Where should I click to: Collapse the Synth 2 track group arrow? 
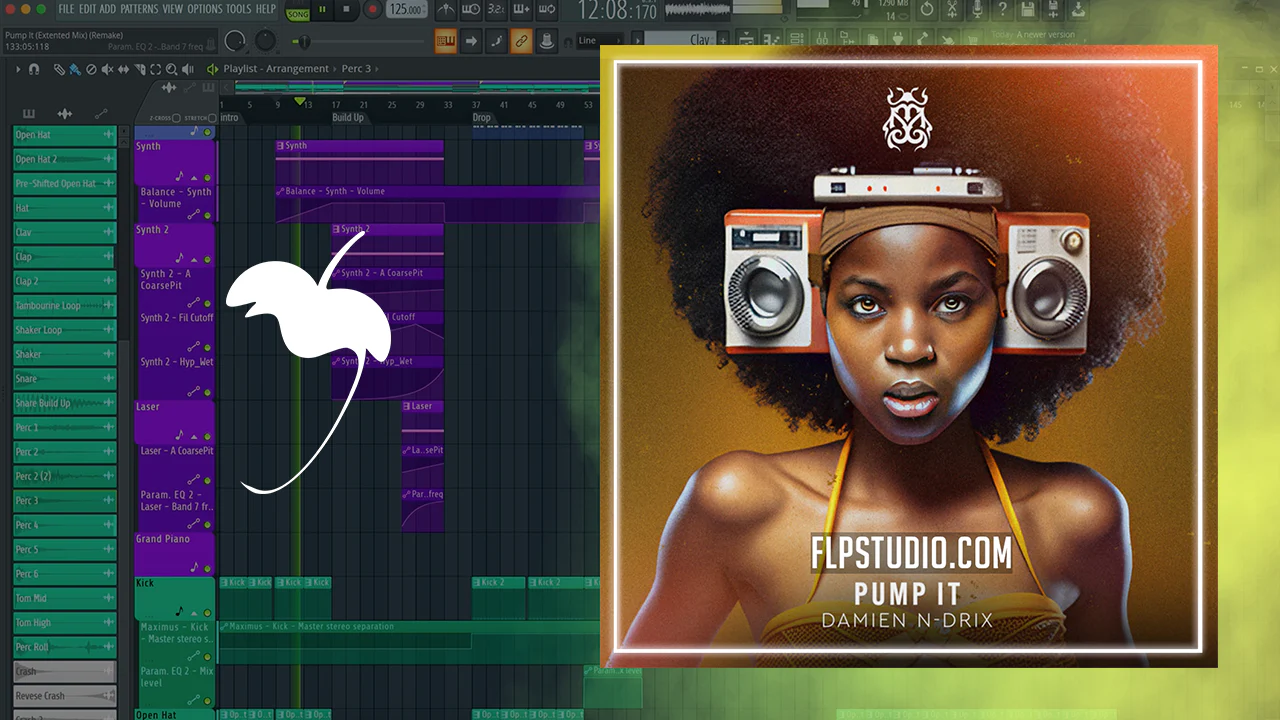(x=194, y=260)
